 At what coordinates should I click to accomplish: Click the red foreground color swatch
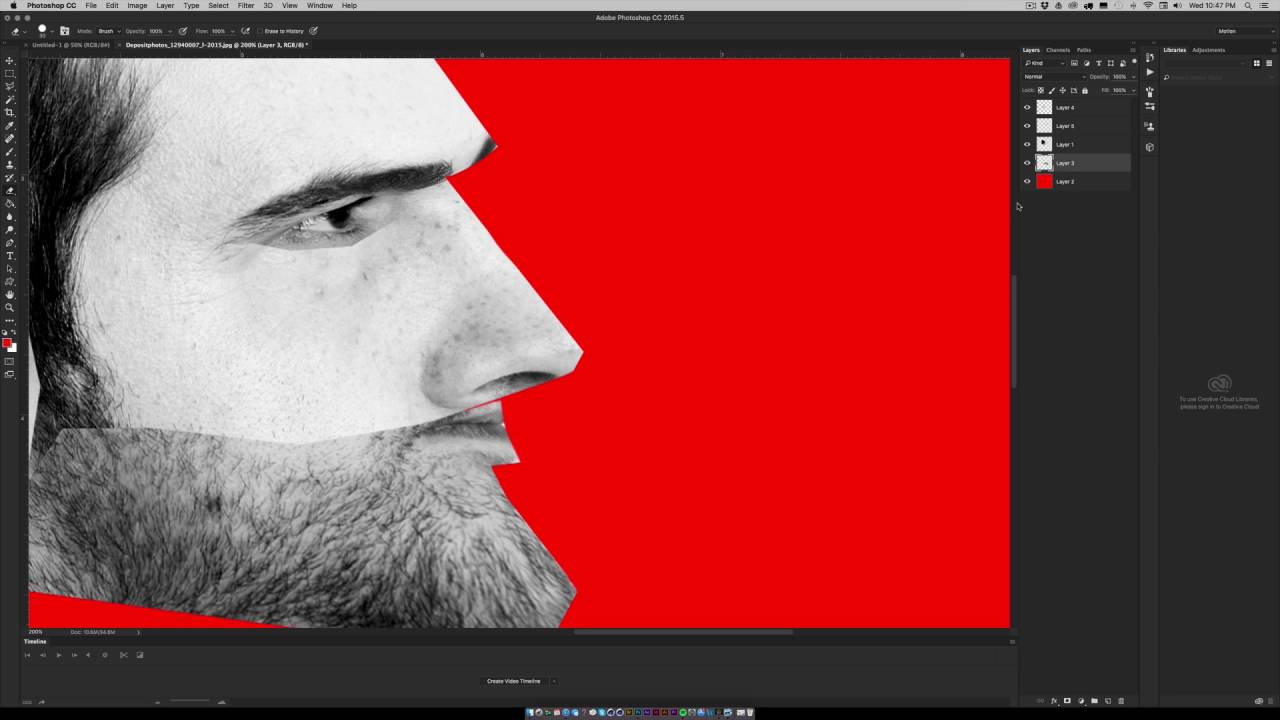point(7,343)
